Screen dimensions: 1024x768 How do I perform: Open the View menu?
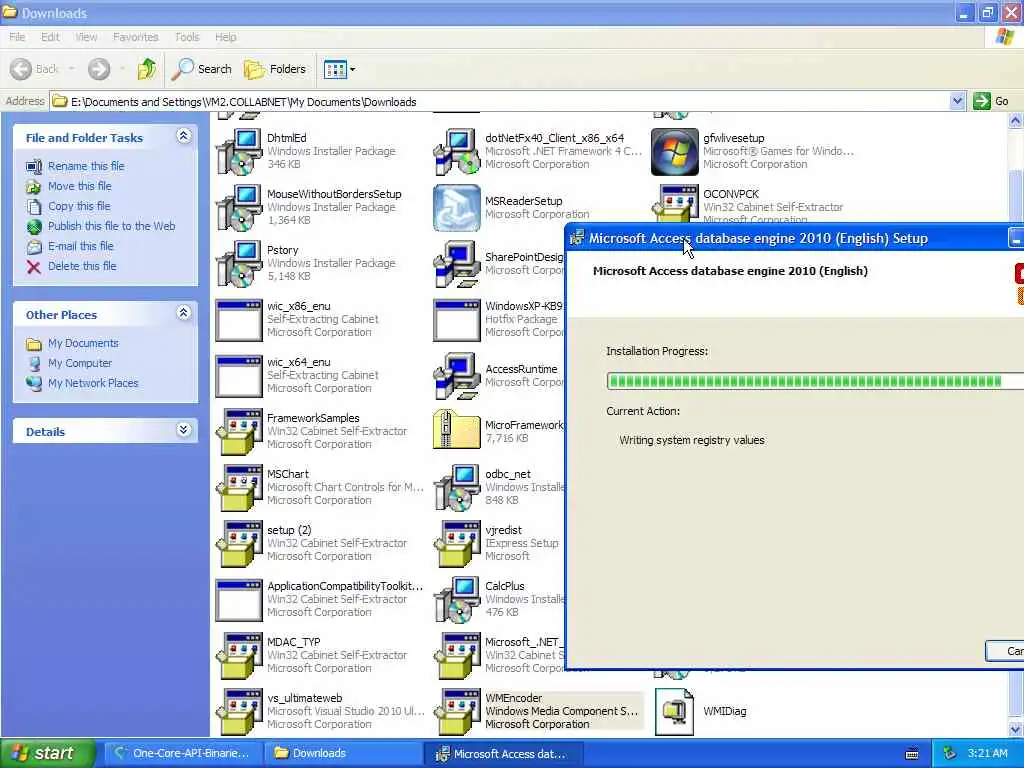pyautogui.click(x=86, y=37)
